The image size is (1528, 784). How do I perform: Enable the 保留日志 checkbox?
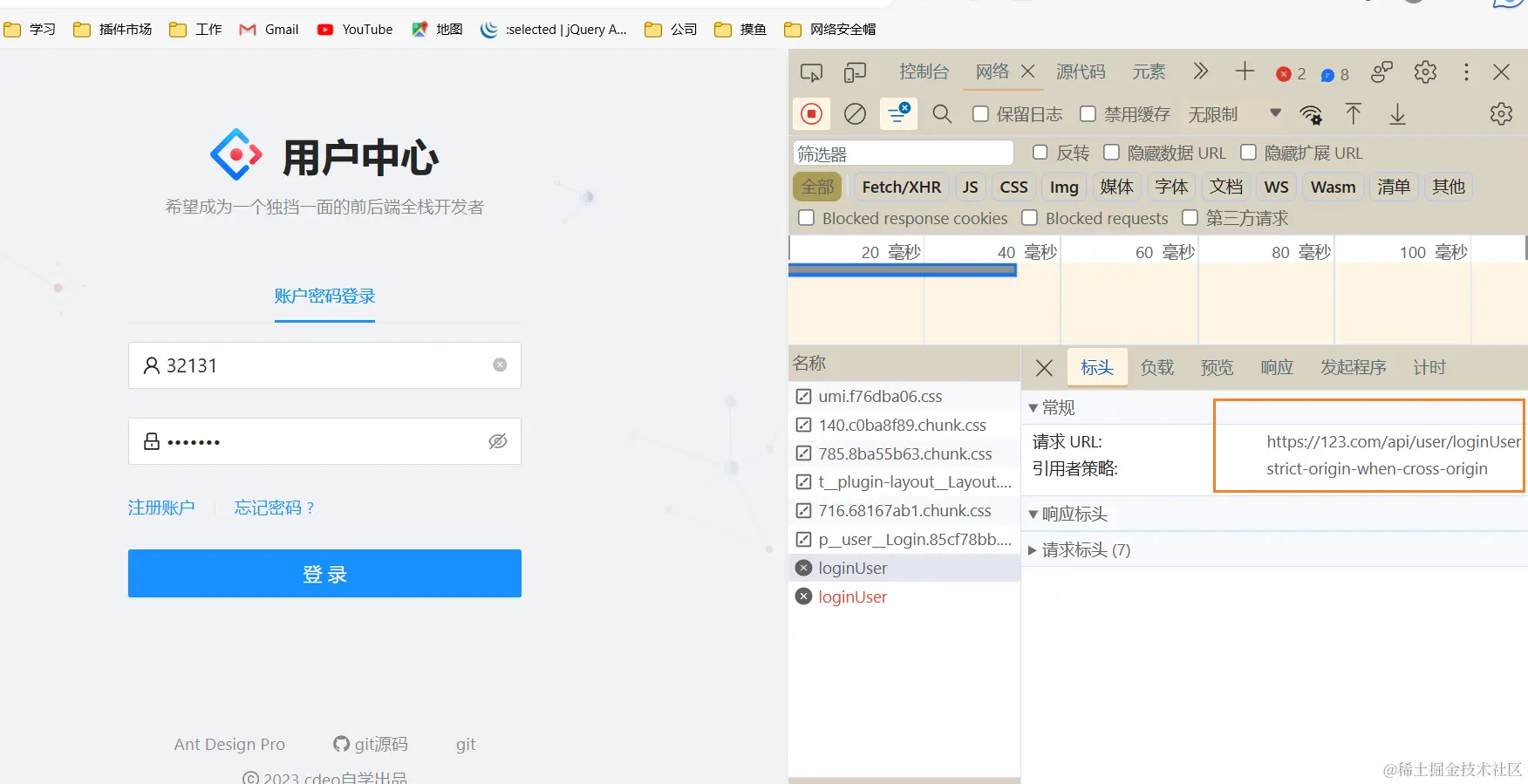tap(980, 114)
